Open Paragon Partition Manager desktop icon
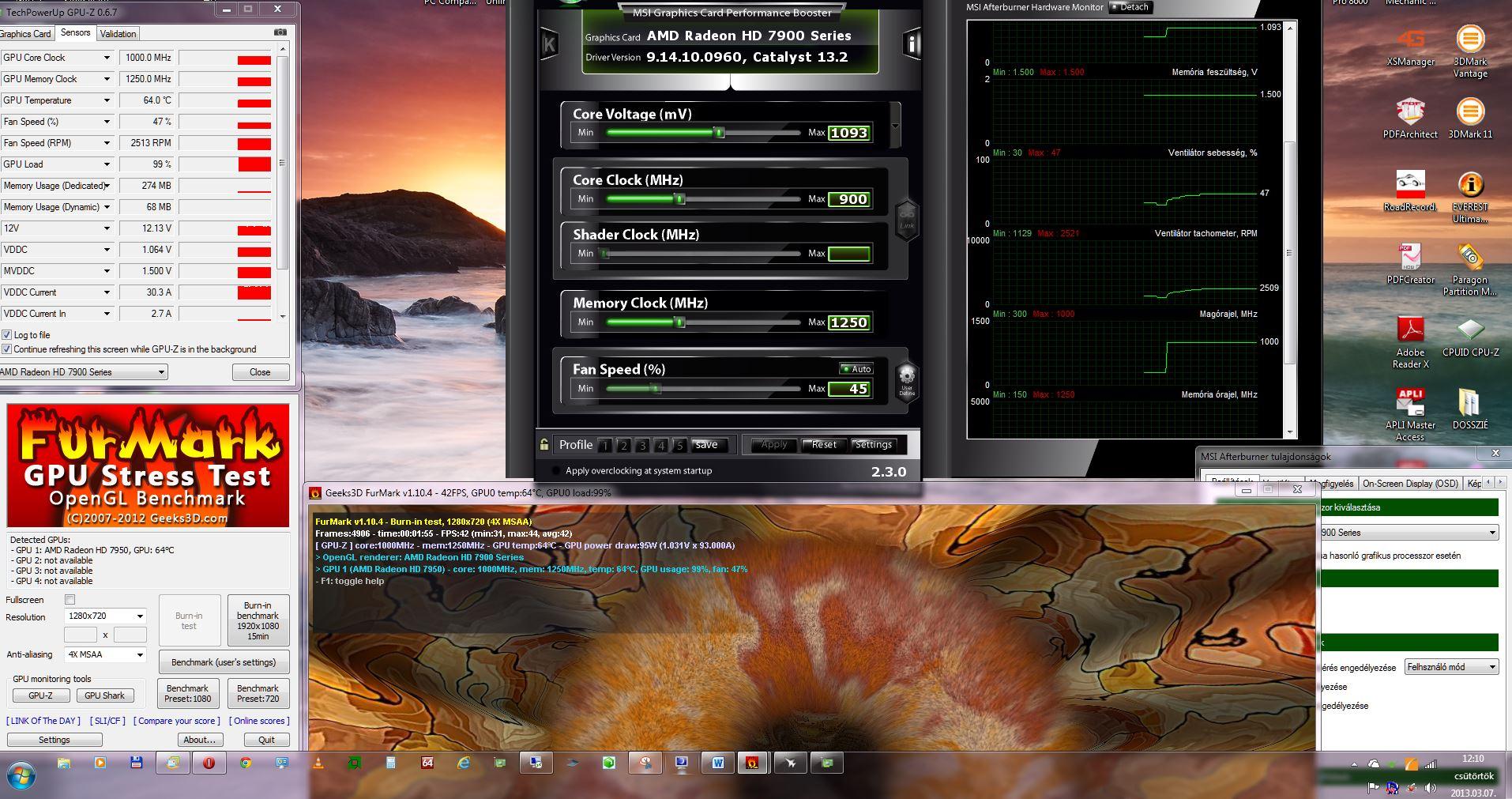This screenshot has height=799, width=1512. pos(1470,270)
